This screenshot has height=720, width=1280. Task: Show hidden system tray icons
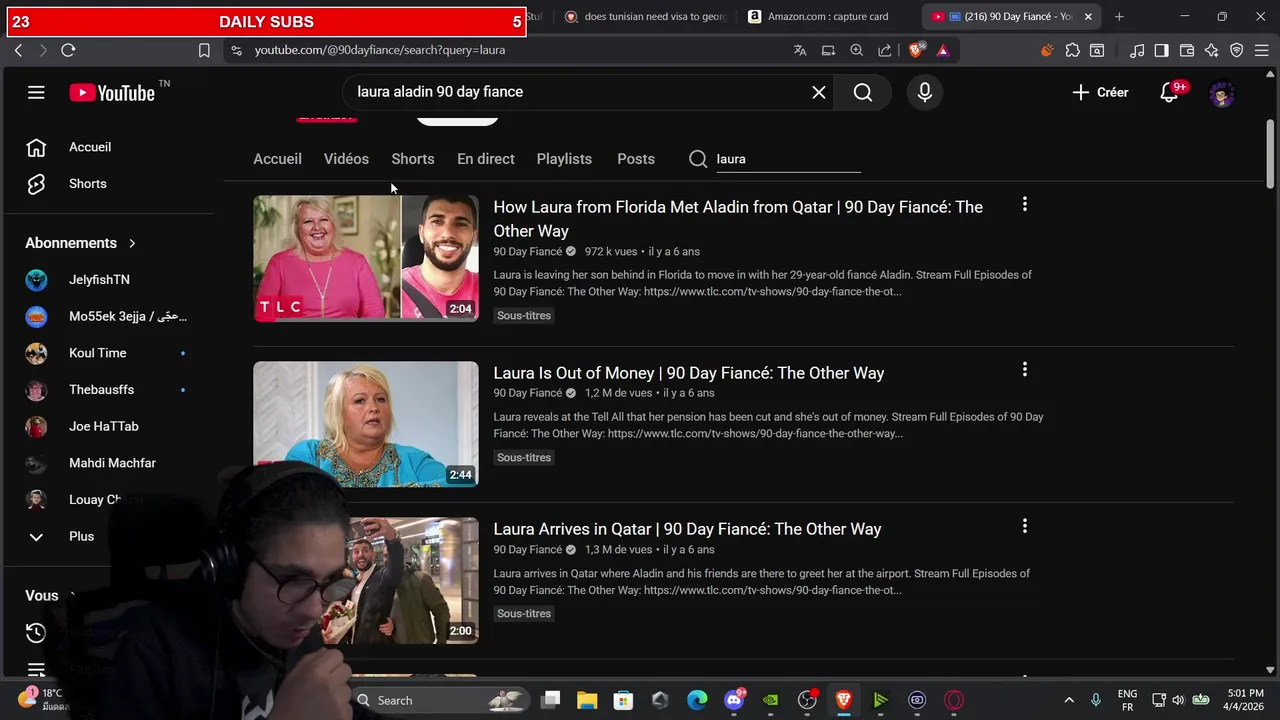pyautogui.click(x=1068, y=700)
